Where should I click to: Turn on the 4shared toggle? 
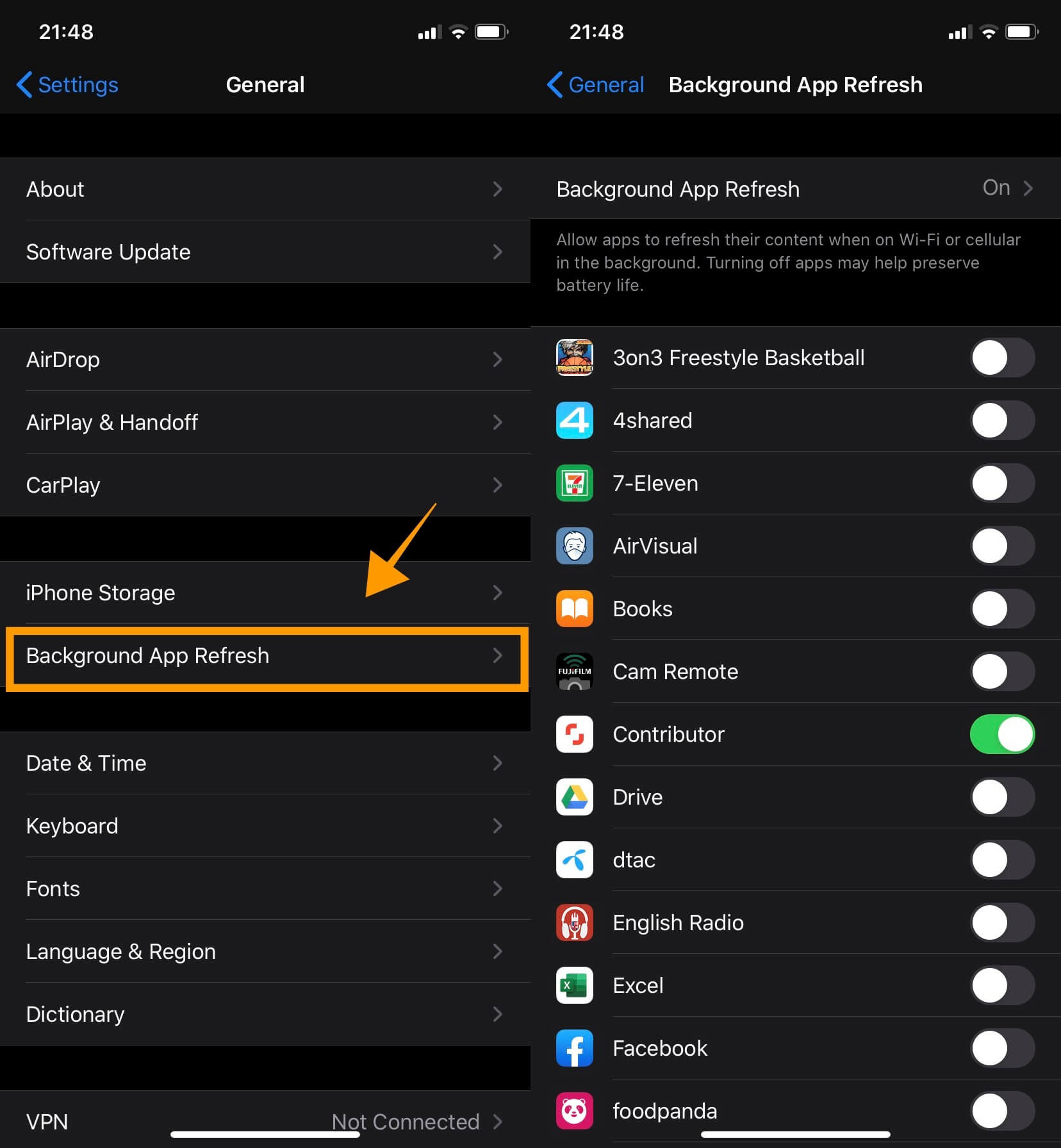pyautogui.click(x=1002, y=420)
